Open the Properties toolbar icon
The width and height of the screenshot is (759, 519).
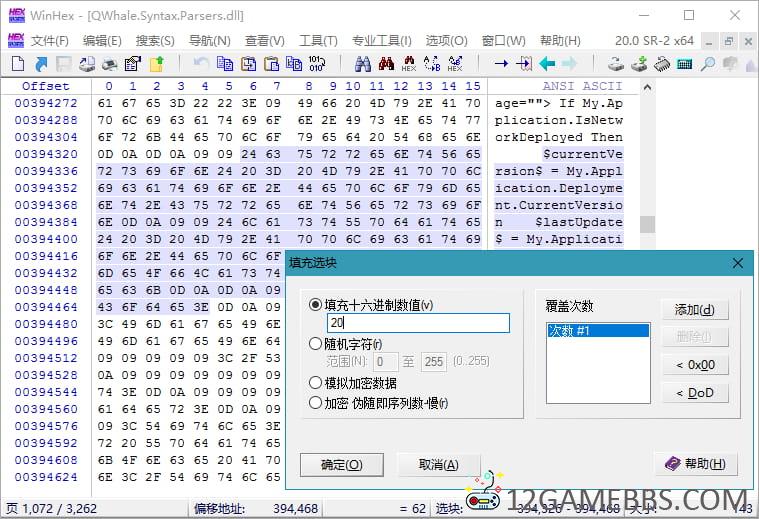tap(133, 63)
